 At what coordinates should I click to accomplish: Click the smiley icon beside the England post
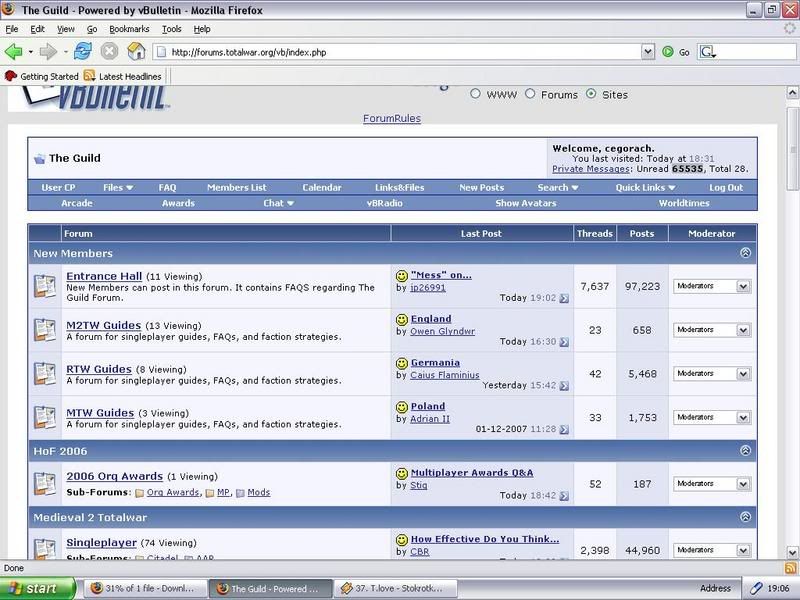point(402,319)
